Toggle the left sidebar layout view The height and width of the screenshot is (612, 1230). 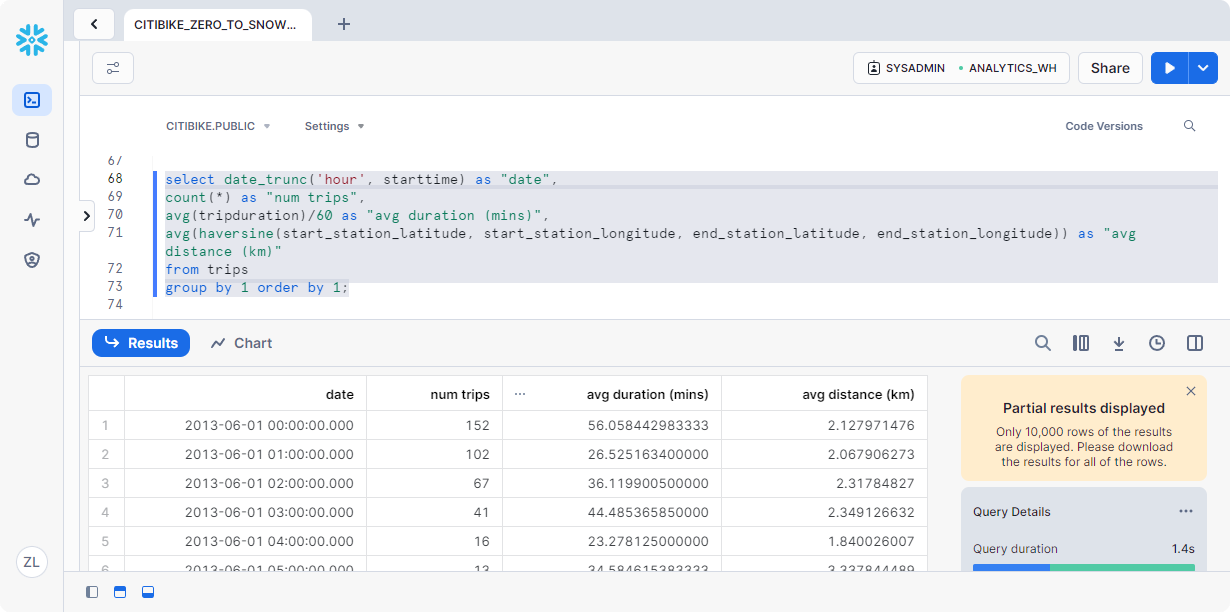(x=92, y=592)
